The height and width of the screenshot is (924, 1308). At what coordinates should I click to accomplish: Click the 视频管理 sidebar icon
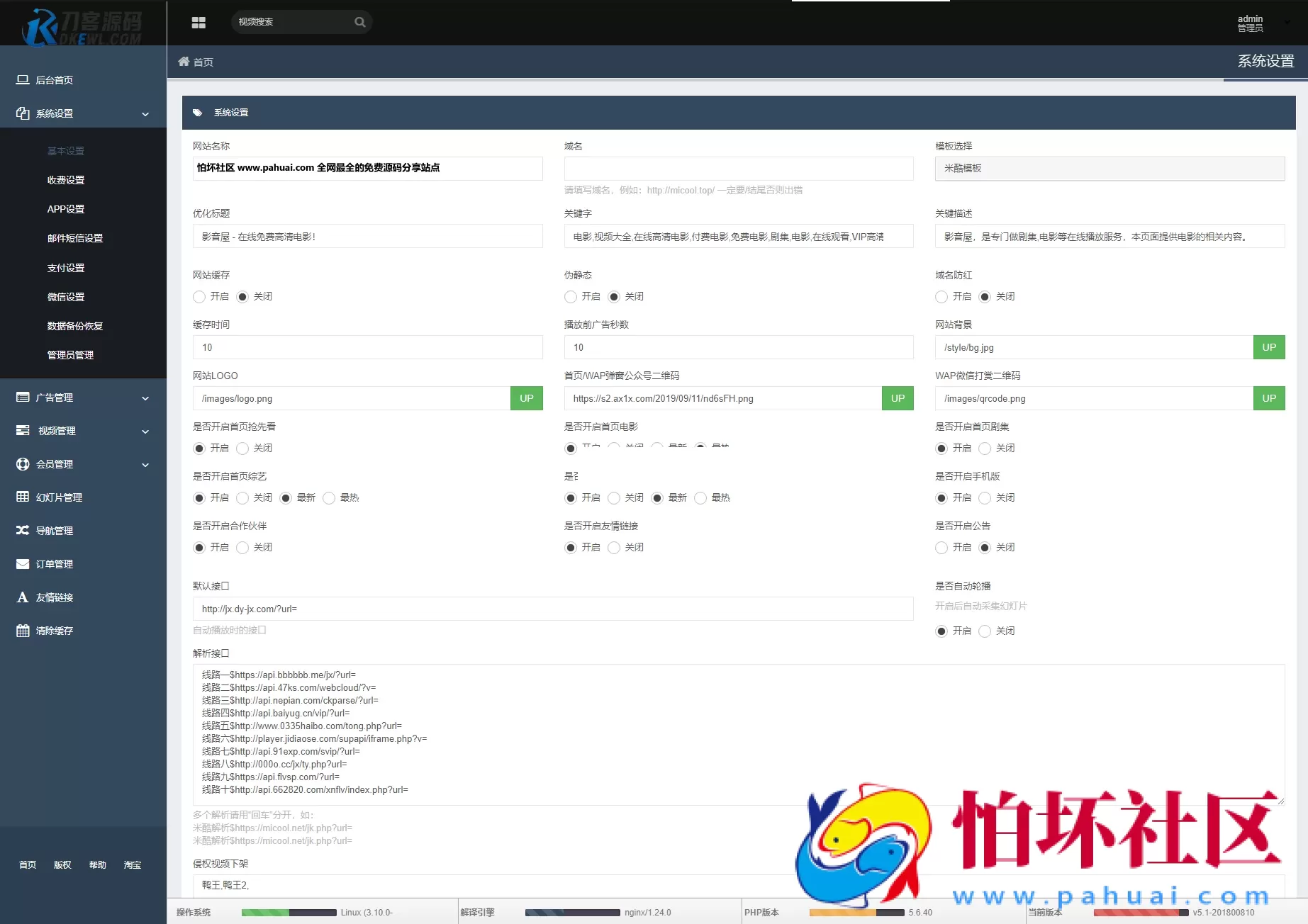22,431
